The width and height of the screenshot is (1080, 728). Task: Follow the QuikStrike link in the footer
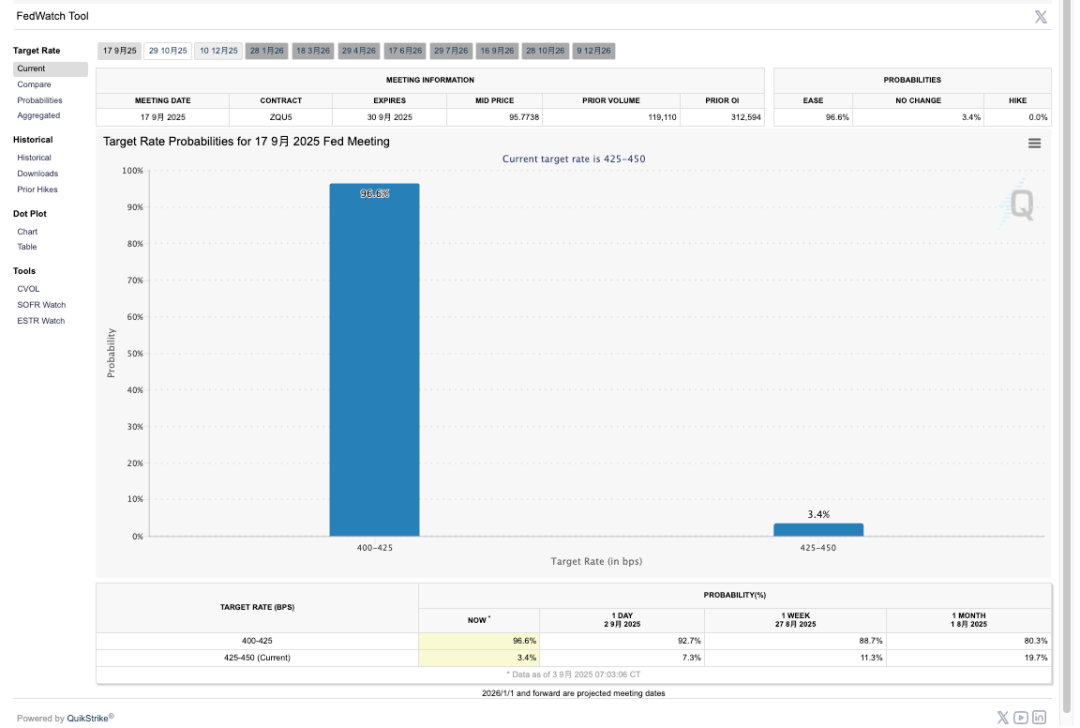pyautogui.click(x=87, y=718)
